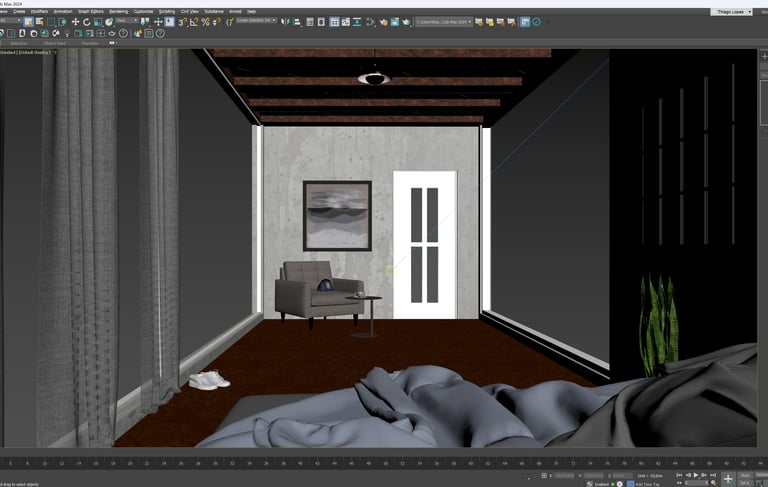Toggle Auto Key mode

(745, 475)
